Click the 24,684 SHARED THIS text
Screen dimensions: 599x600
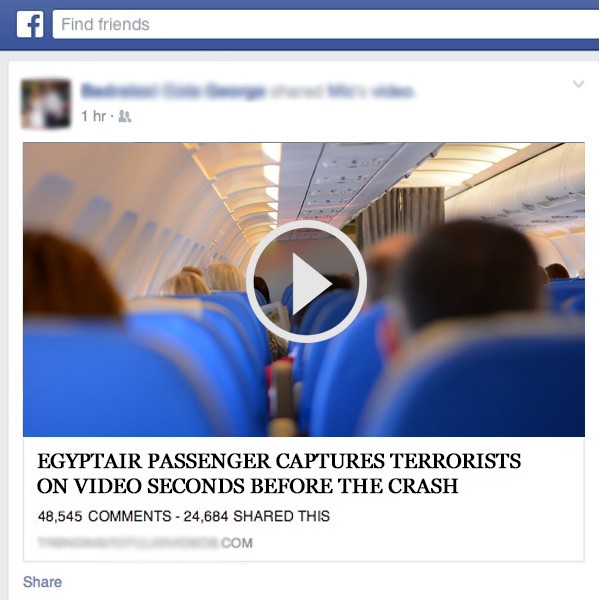click(256, 516)
